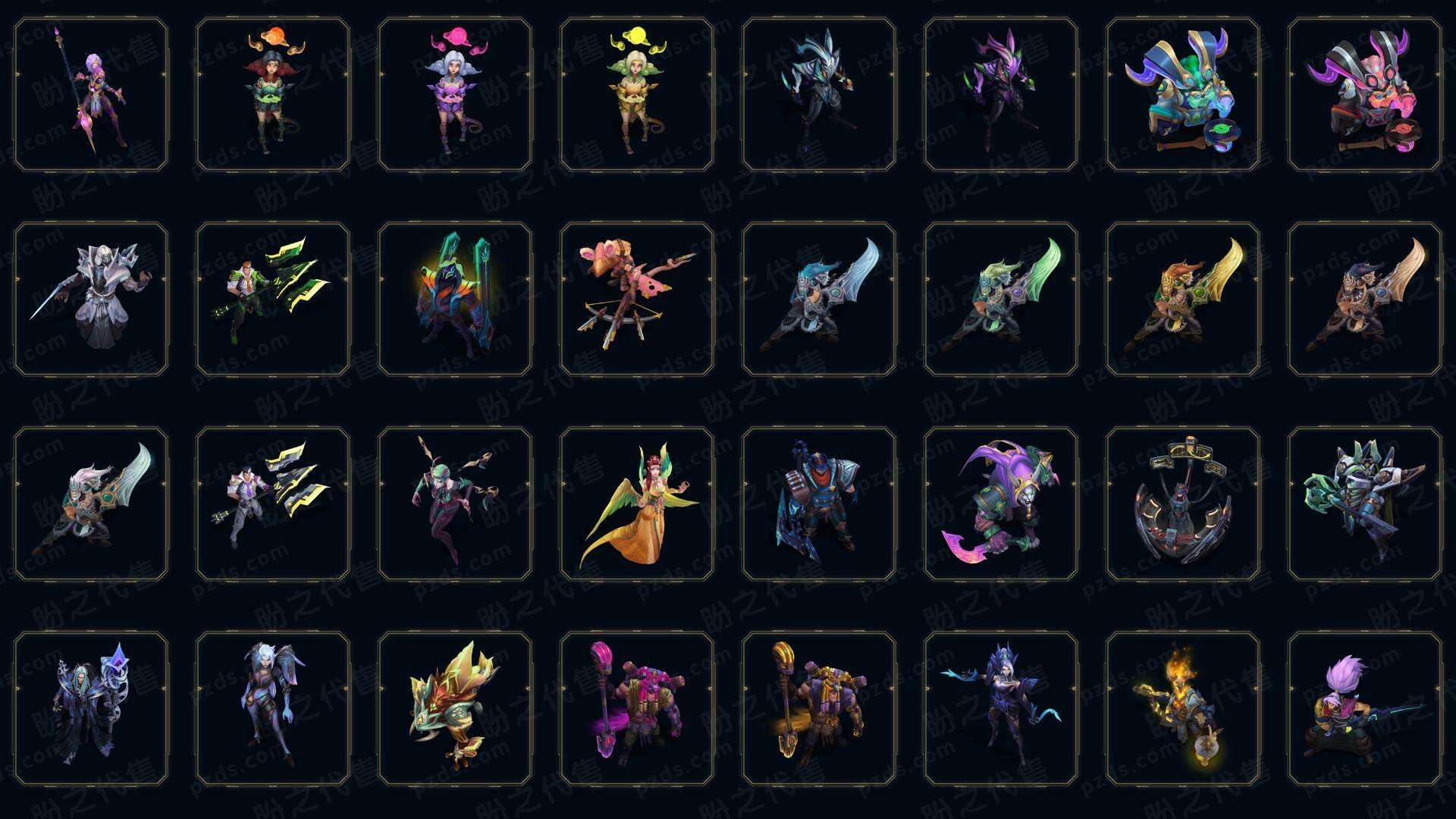Select the magenta staff bearded brute skin
Viewport: 1456px width, 819px height.
point(637,708)
